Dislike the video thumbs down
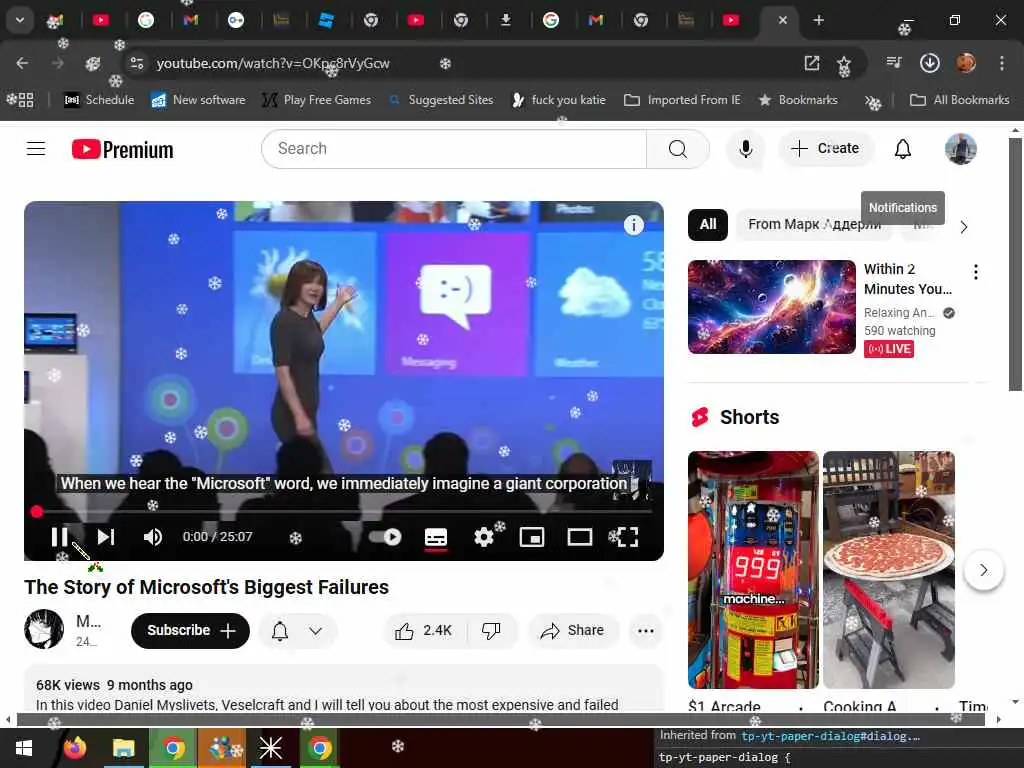 click(491, 631)
